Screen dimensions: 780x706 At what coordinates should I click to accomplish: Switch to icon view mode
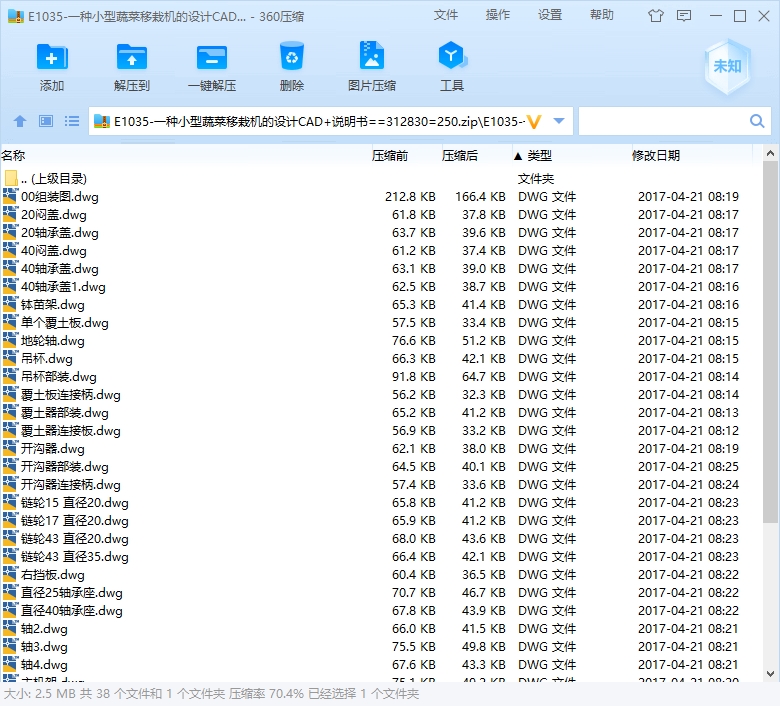[46, 121]
